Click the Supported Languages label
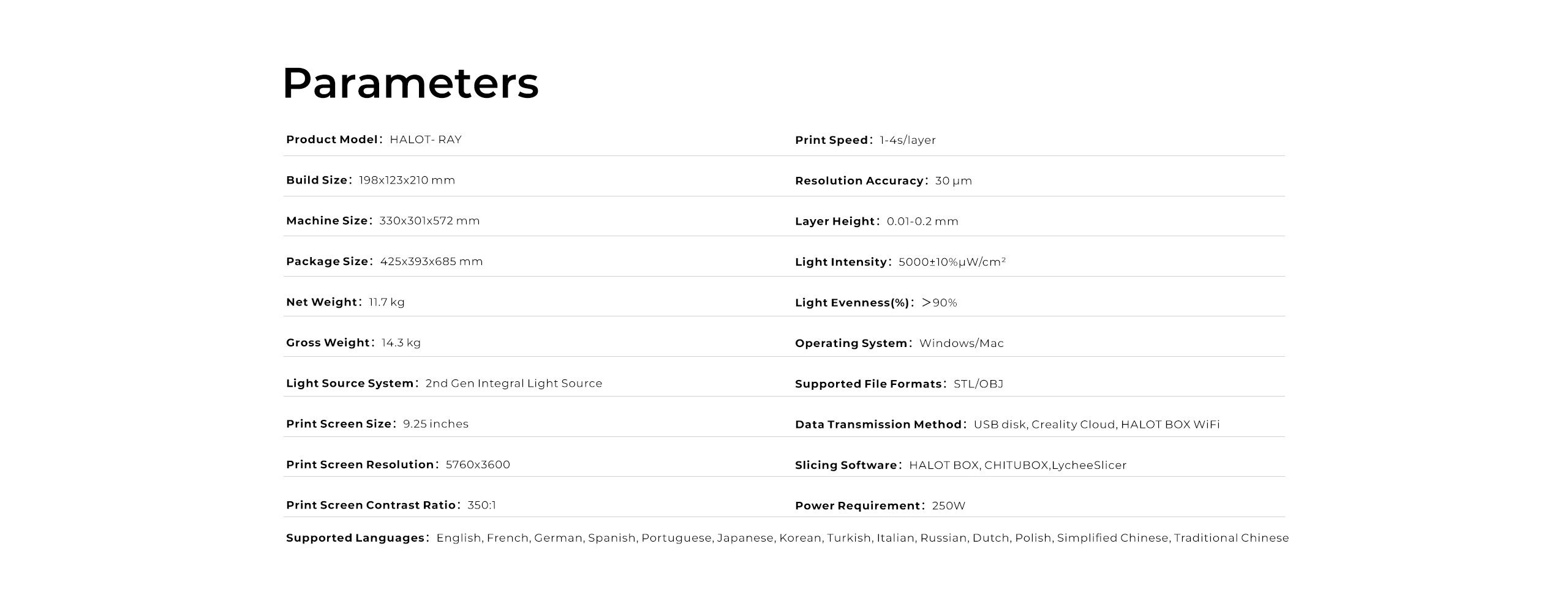The image size is (1568, 612). [x=355, y=538]
